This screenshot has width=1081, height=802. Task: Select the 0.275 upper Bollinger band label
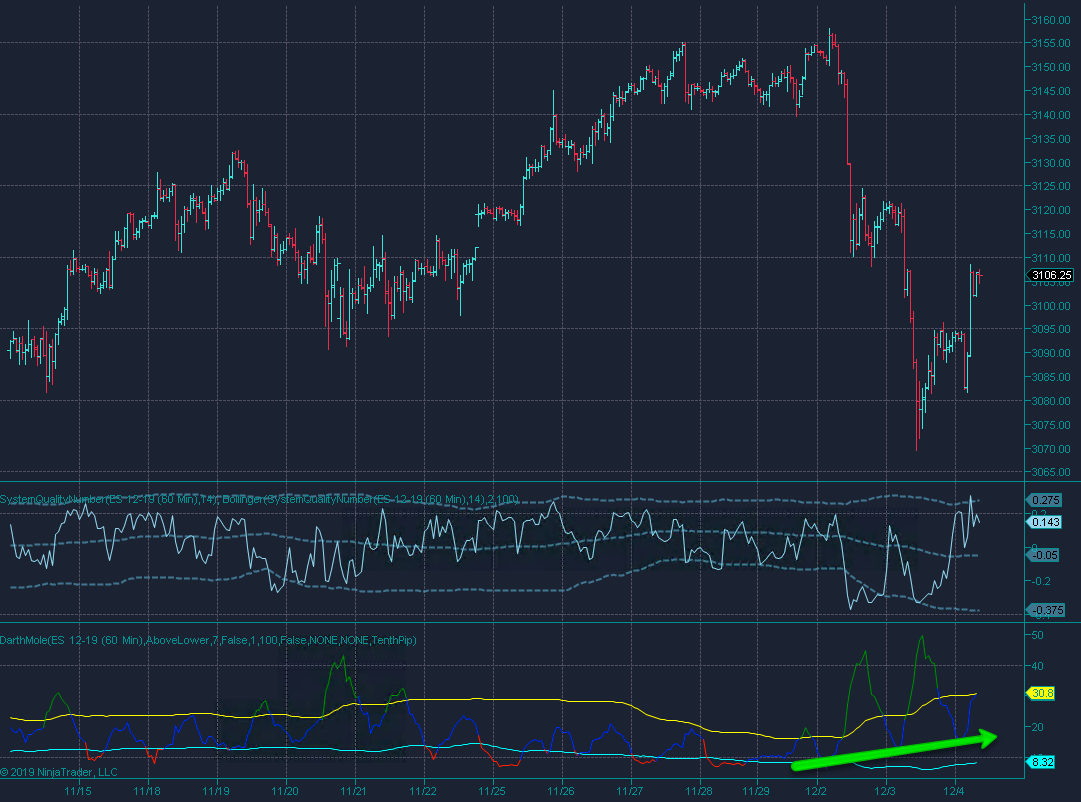pyautogui.click(x=1047, y=499)
